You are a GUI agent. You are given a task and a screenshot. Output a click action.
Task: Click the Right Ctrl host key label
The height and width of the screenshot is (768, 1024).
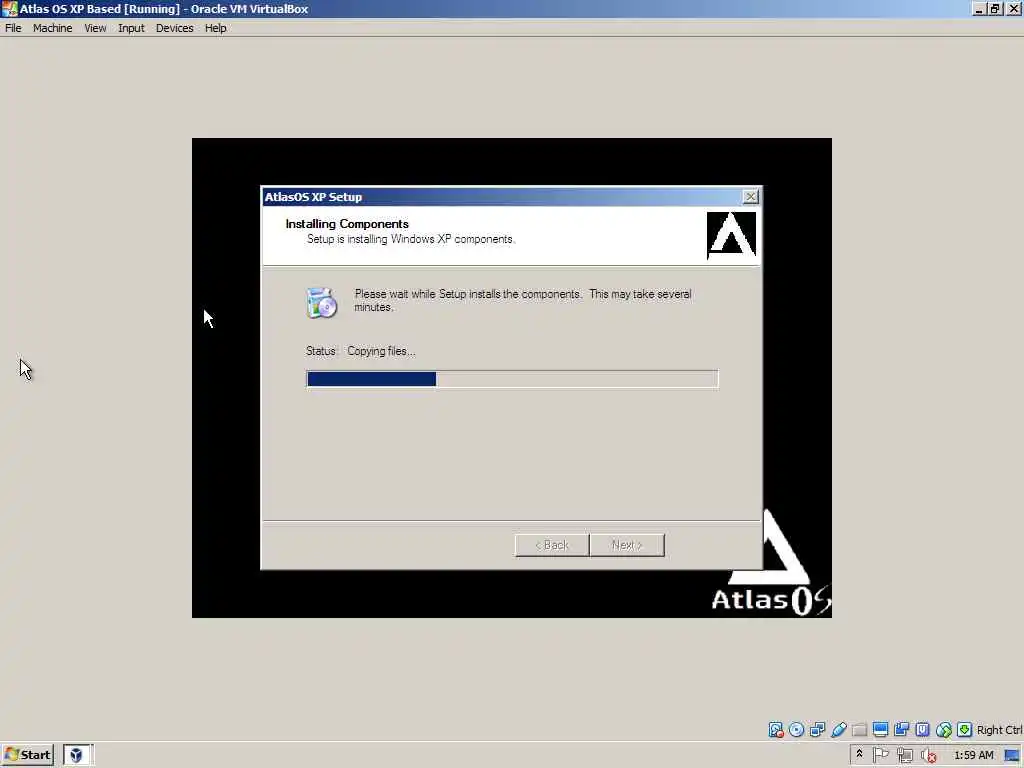(1000, 729)
